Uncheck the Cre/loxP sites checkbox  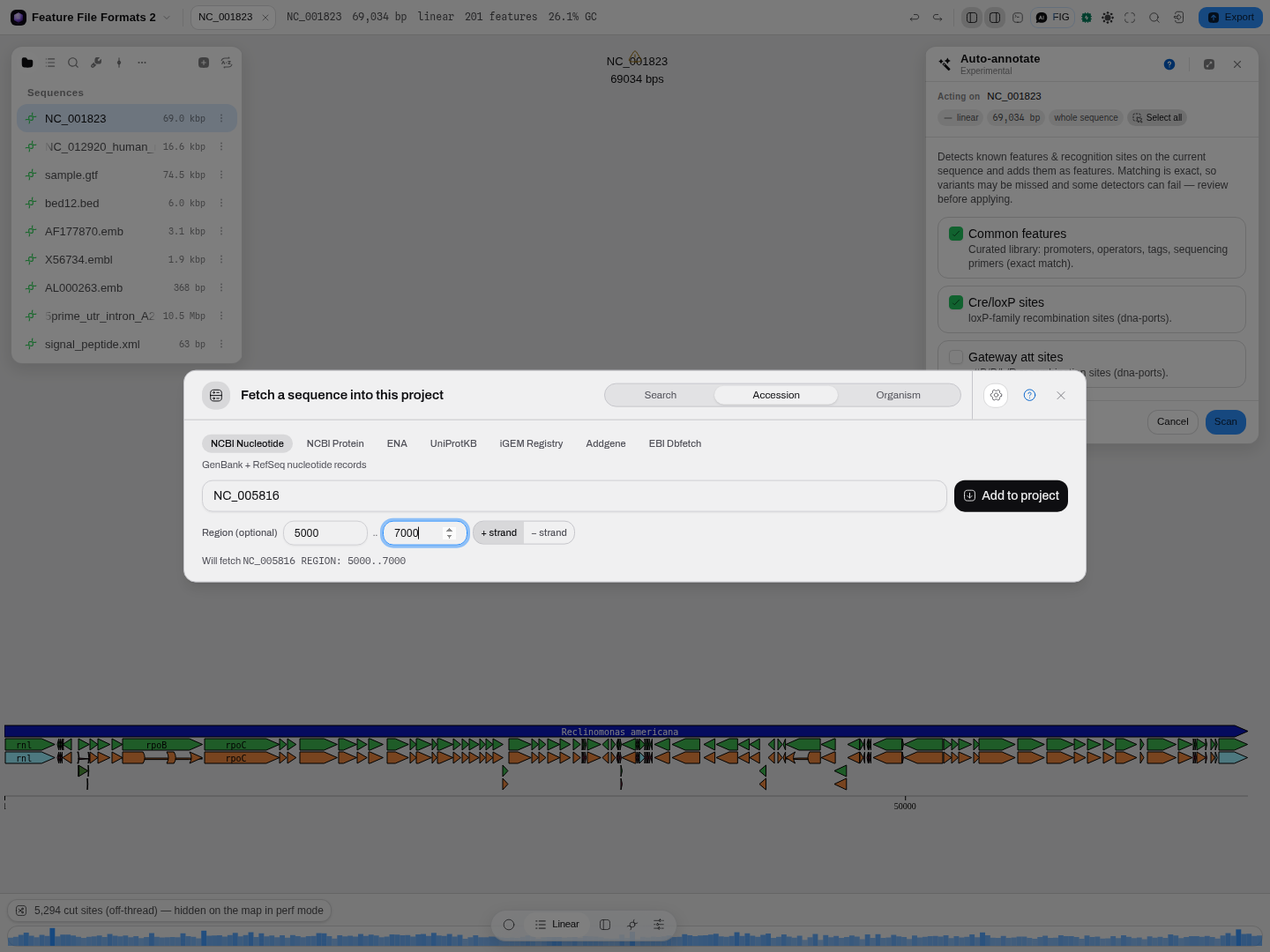point(956,302)
